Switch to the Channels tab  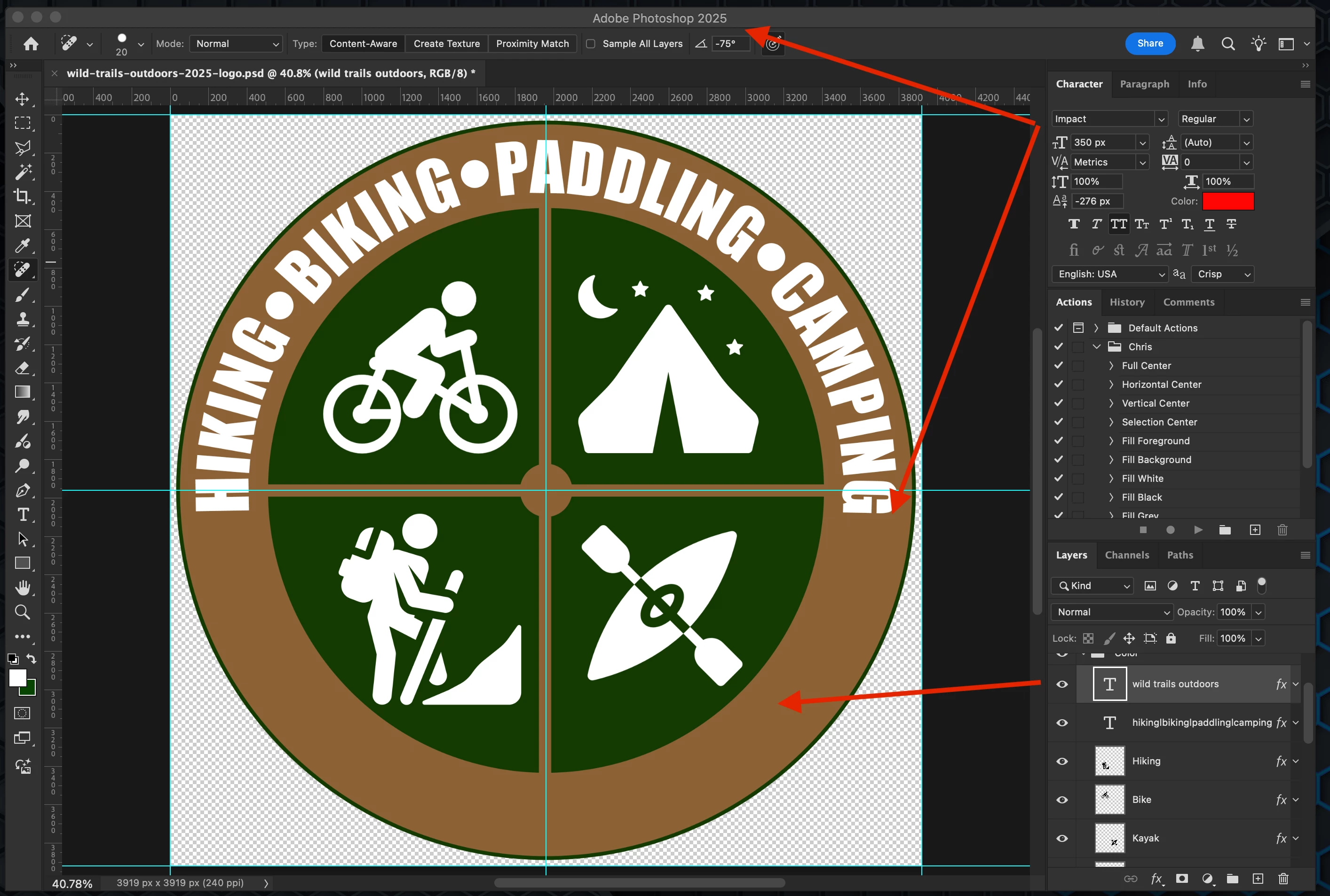coord(1126,555)
